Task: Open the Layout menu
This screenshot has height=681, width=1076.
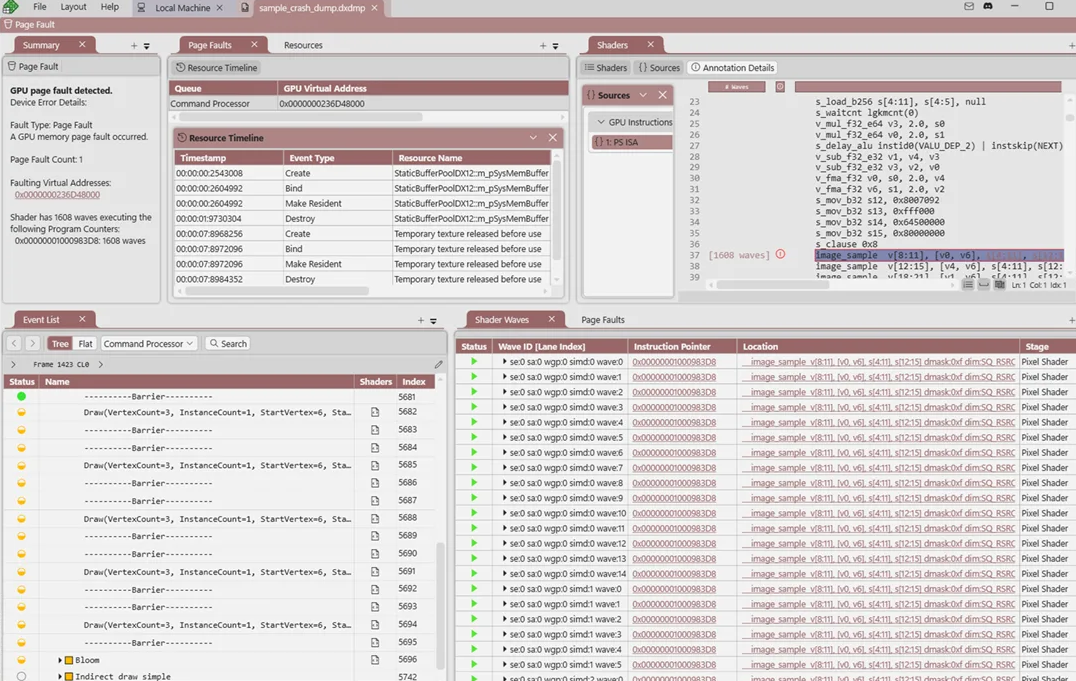Action: (x=73, y=7)
